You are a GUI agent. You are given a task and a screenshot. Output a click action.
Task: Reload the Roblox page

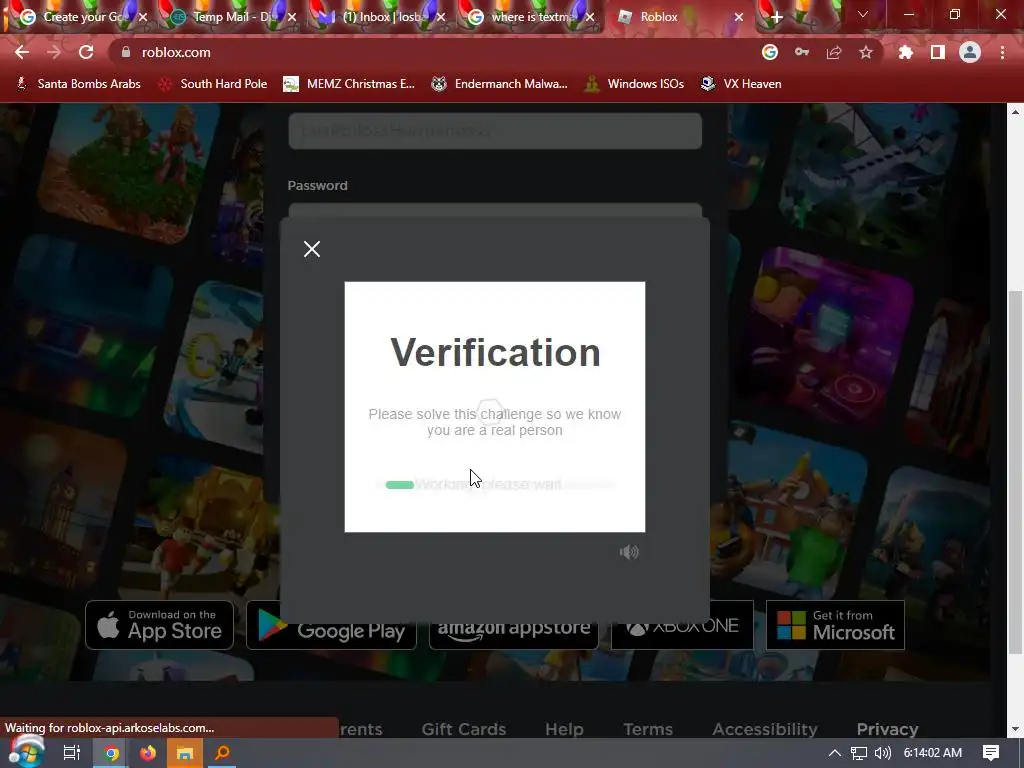(86, 52)
